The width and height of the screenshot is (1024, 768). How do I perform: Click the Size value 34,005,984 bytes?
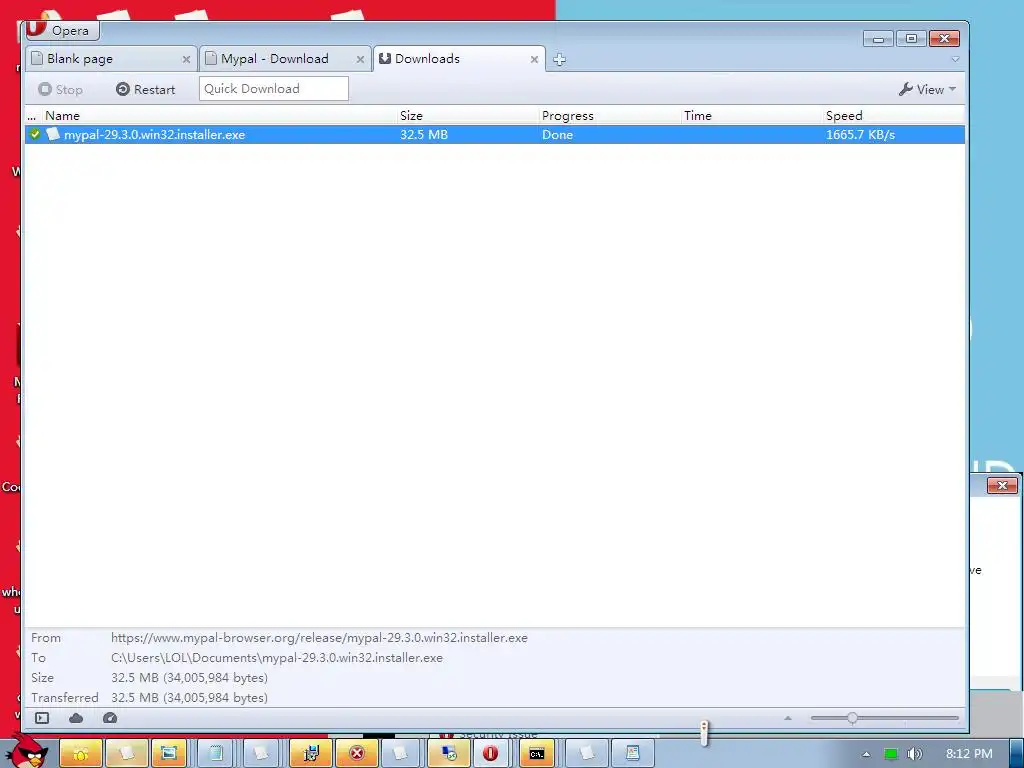click(189, 678)
